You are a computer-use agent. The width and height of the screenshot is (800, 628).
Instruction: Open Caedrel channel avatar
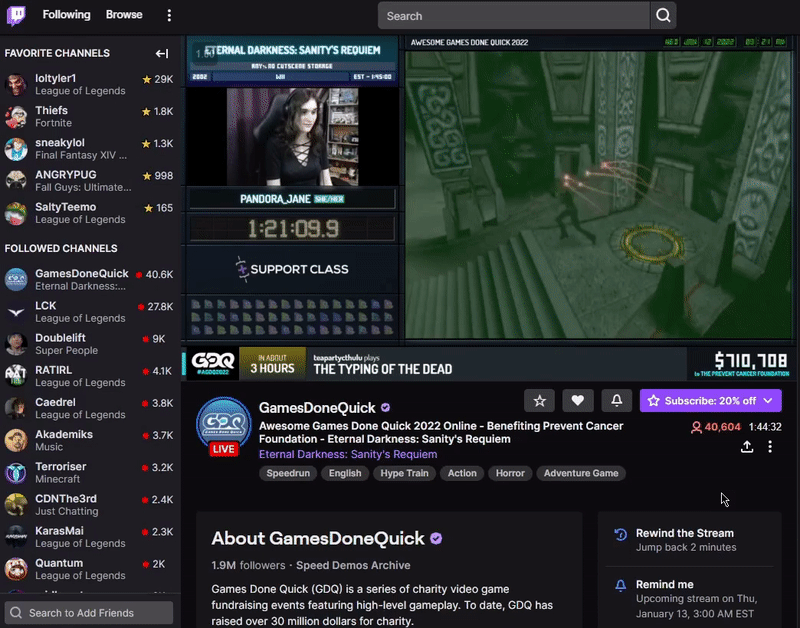click(16, 408)
